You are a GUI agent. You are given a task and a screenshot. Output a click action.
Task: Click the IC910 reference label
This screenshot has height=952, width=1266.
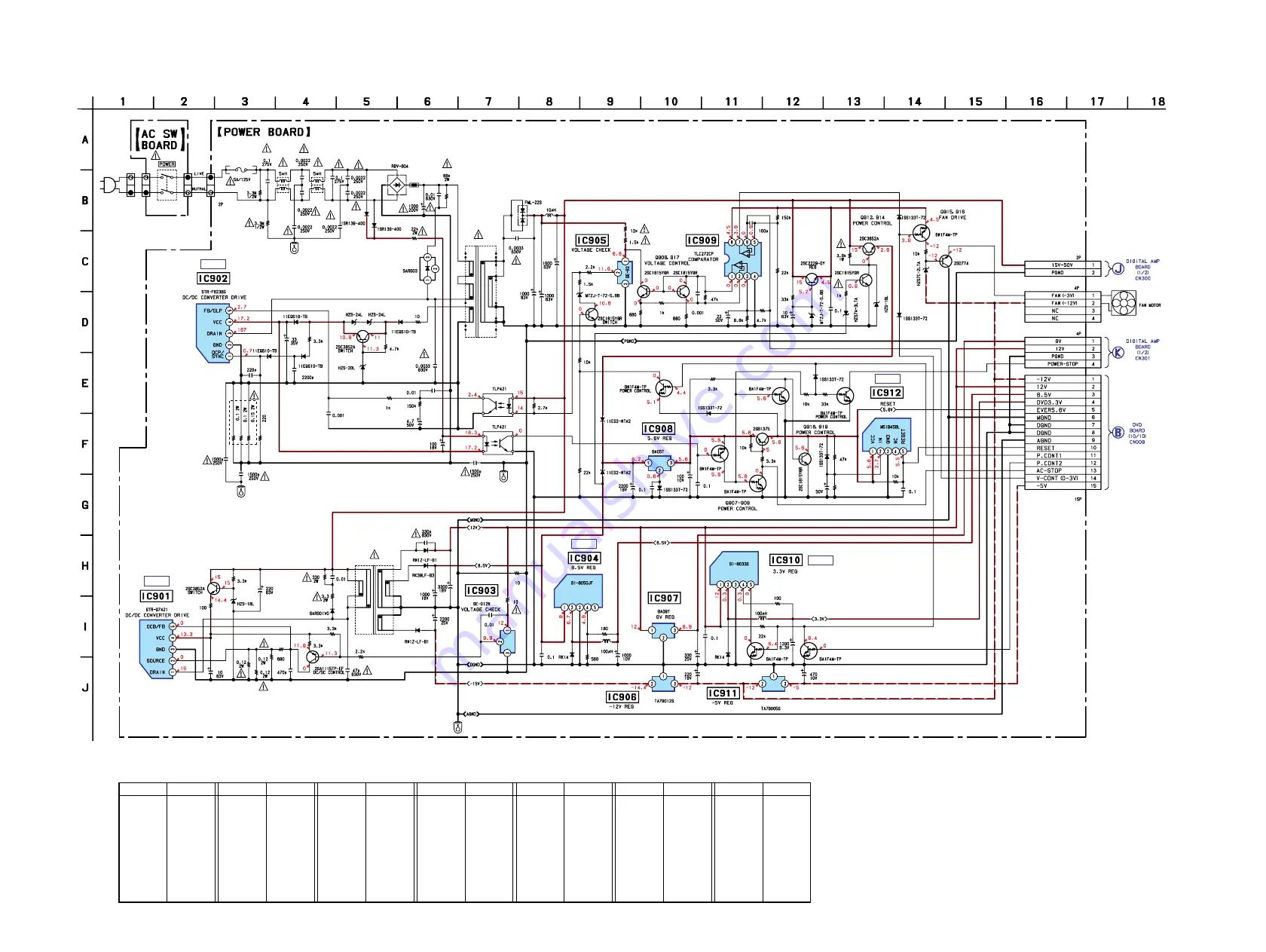click(x=785, y=560)
